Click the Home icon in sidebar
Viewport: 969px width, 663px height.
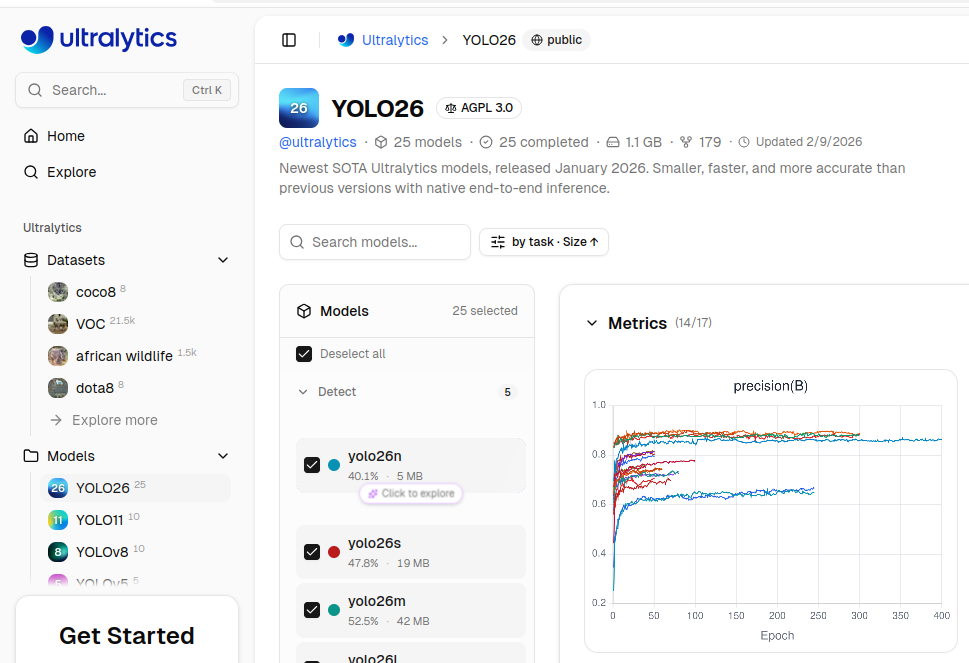pyautogui.click(x=31, y=136)
